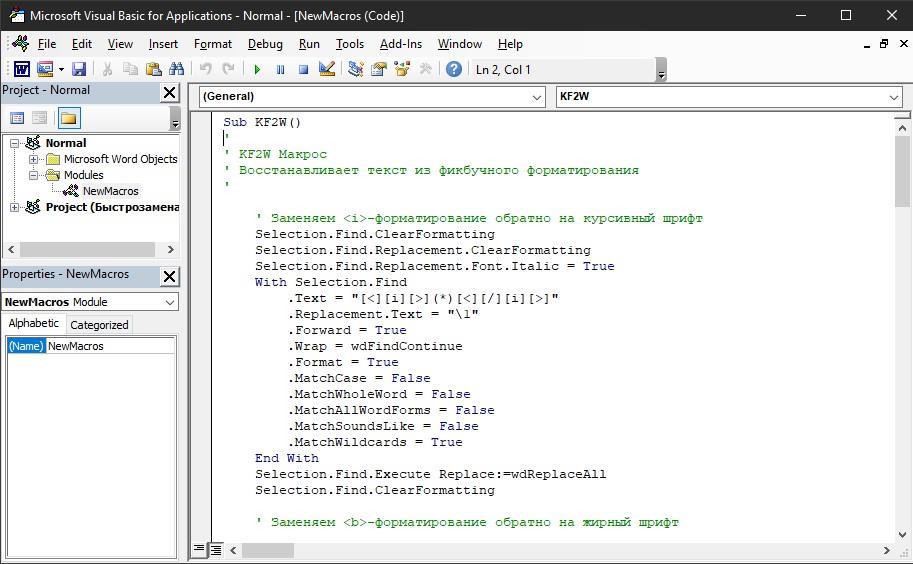Open the Debug menu
This screenshot has width=913, height=564.
(x=265, y=44)
